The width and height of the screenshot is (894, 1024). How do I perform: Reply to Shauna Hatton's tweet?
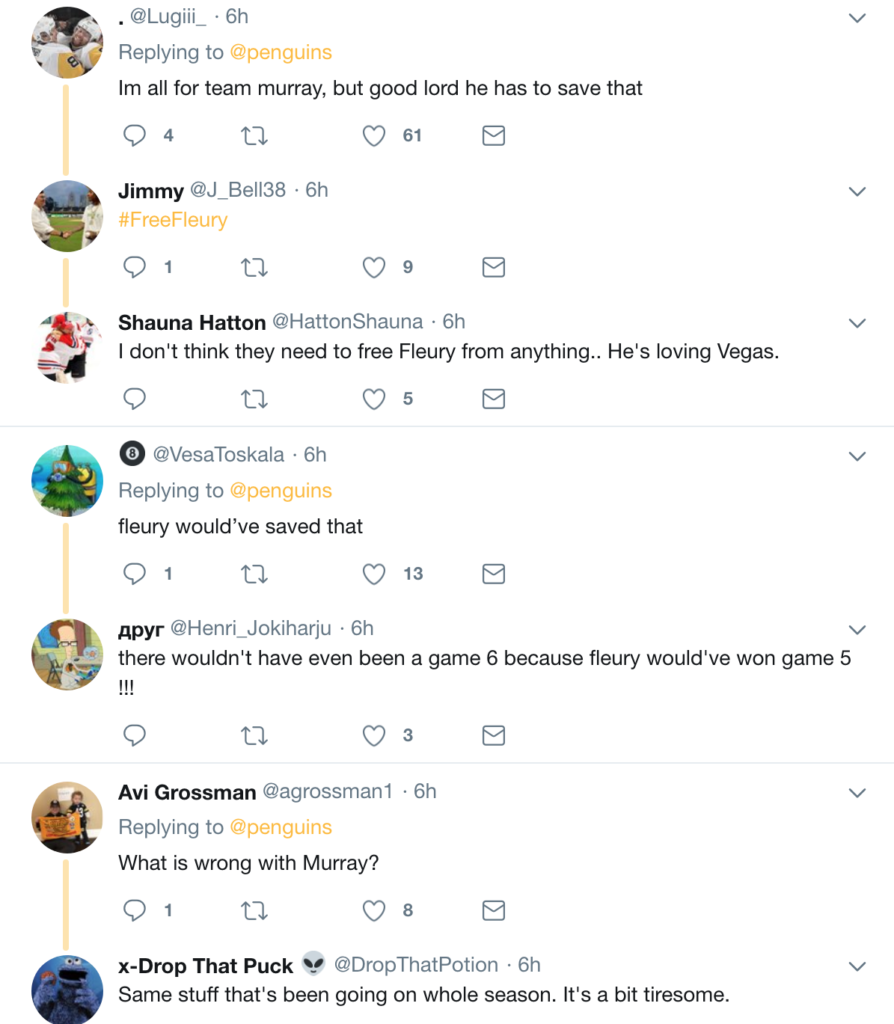[x=134, y=399]
